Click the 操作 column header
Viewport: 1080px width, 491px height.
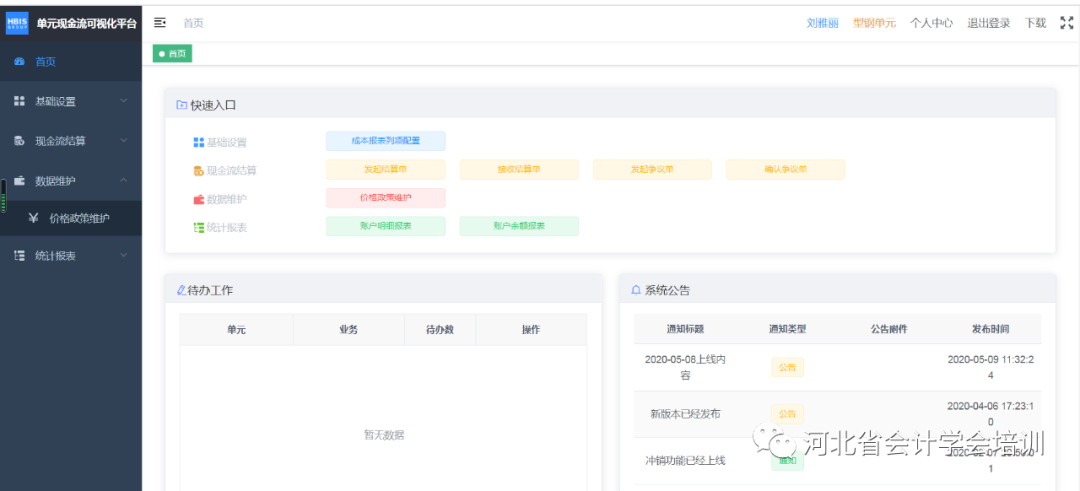[531, 330]
